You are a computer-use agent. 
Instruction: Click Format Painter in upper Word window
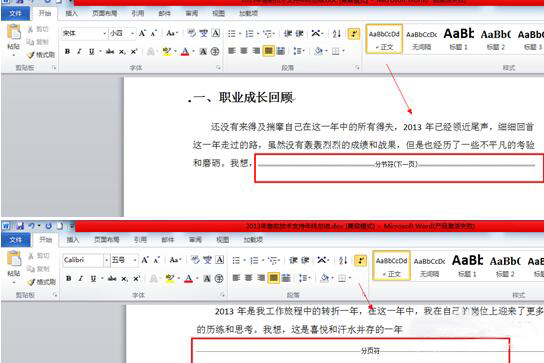pyautogui.click(x=42, y=55)
